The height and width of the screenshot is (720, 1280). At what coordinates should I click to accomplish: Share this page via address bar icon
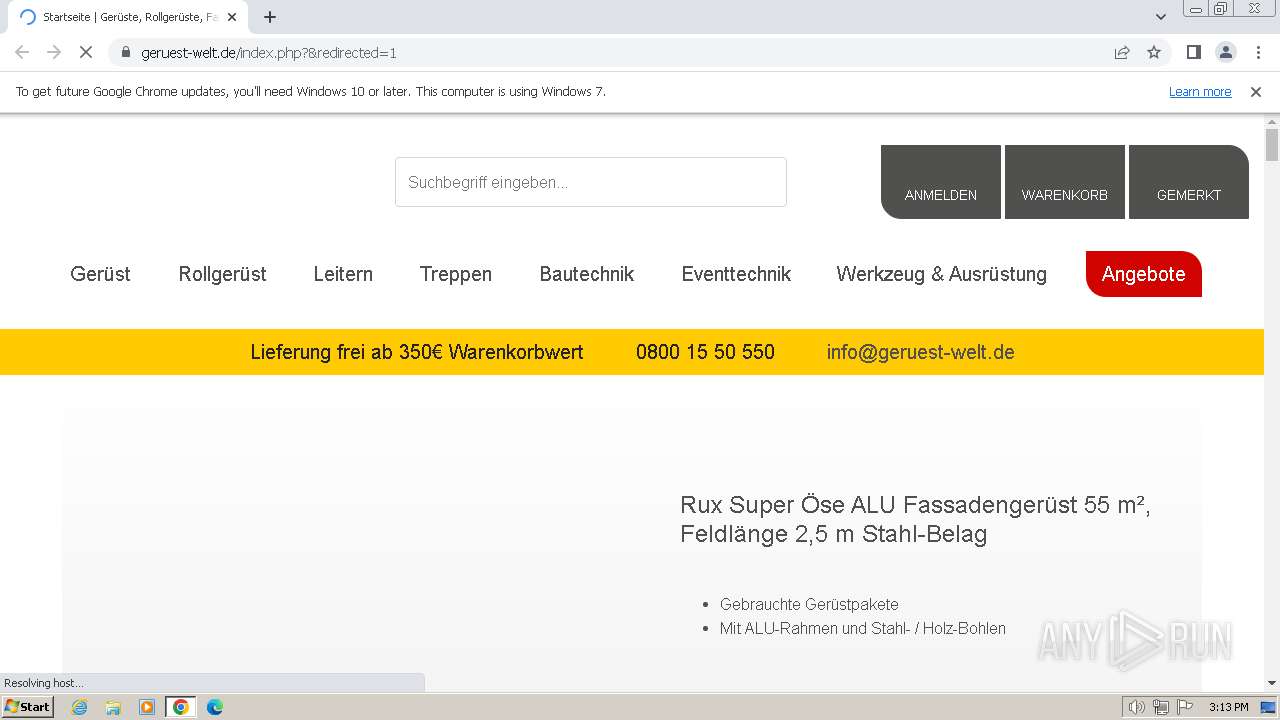click(x=1122, y=53)
